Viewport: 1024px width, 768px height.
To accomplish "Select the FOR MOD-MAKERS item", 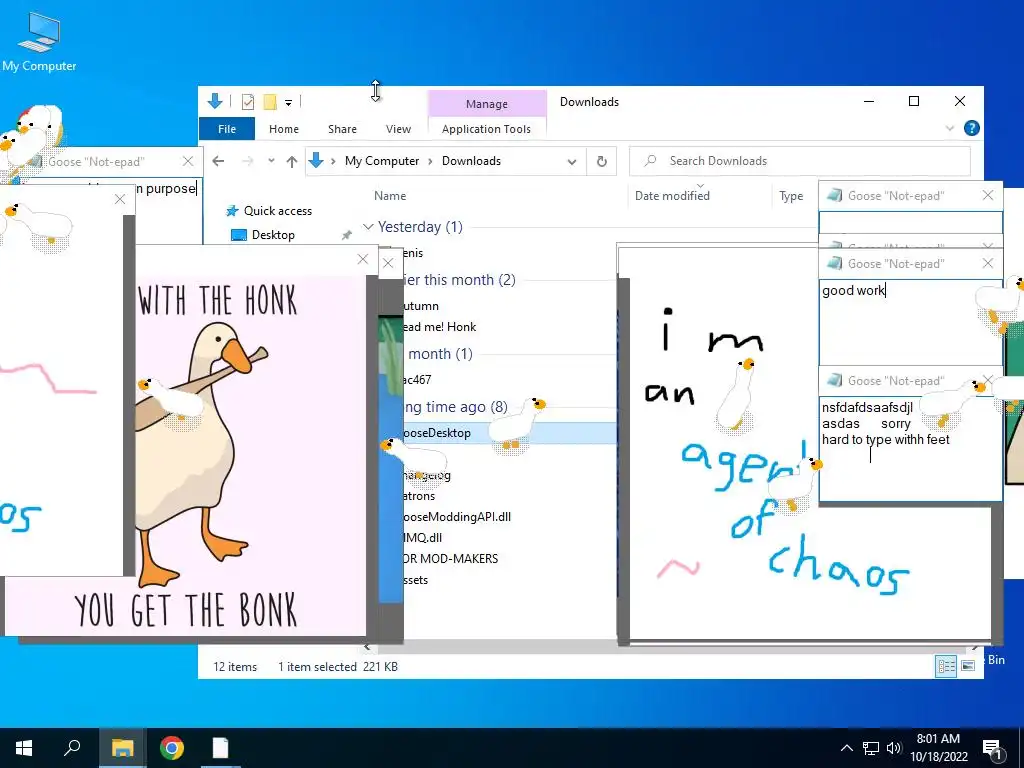I will click(451, 558).
